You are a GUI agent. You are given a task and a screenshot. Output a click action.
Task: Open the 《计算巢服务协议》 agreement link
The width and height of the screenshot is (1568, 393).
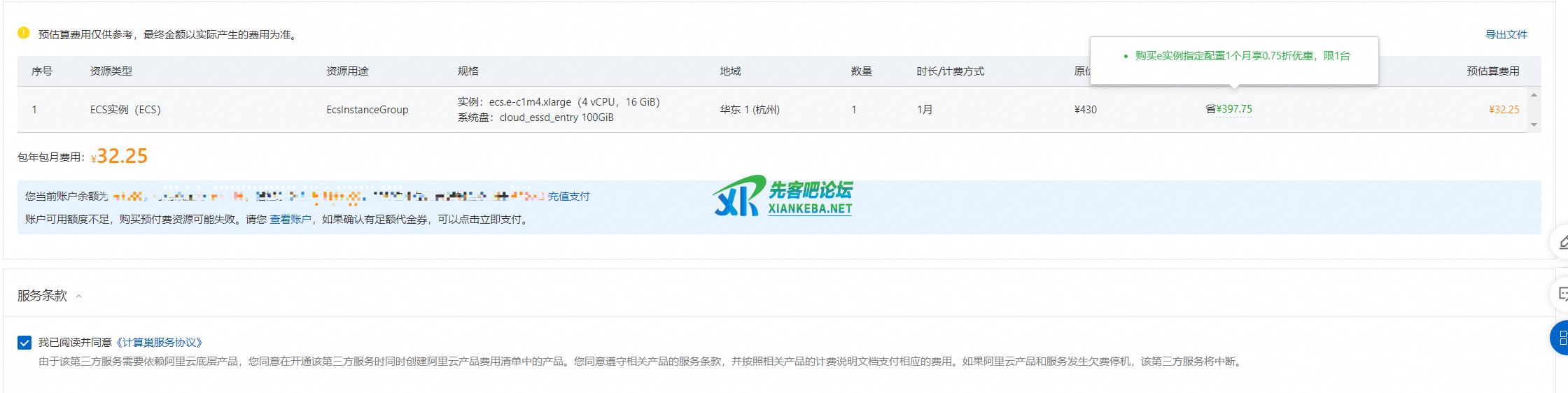click(158, 343)
